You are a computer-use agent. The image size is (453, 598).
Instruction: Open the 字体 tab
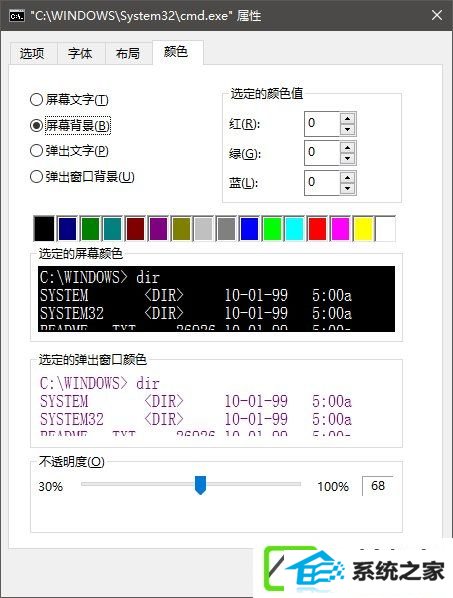[x=80, y=53]
